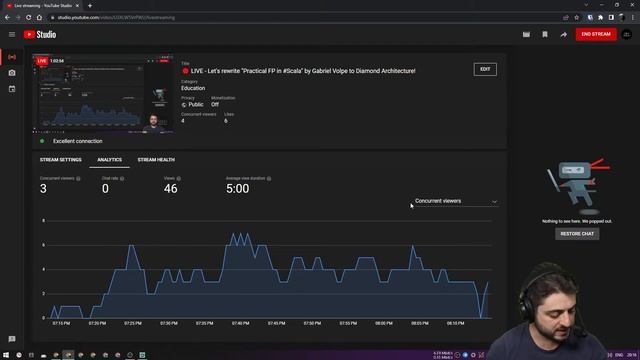The height and width of the screenshot is (360, 640).
Task: Click the Average view duration info icon
Action: point(269,179)
